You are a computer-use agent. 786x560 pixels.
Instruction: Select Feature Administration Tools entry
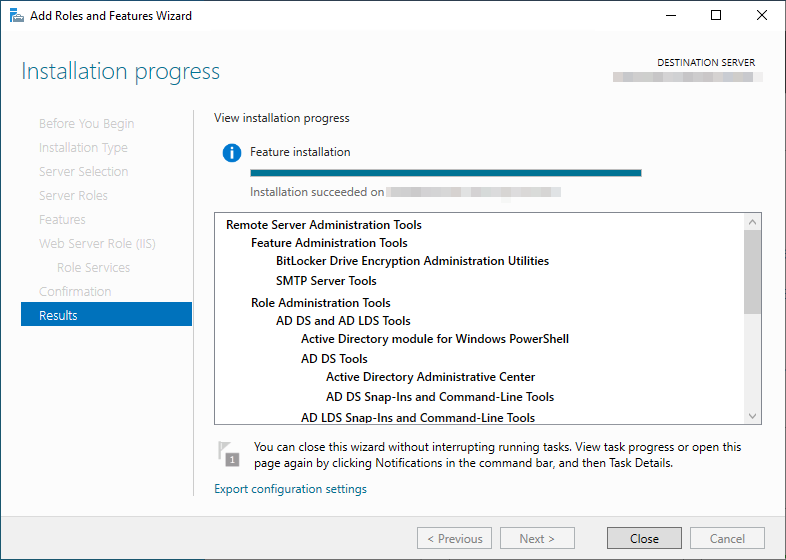pos(329,243)
